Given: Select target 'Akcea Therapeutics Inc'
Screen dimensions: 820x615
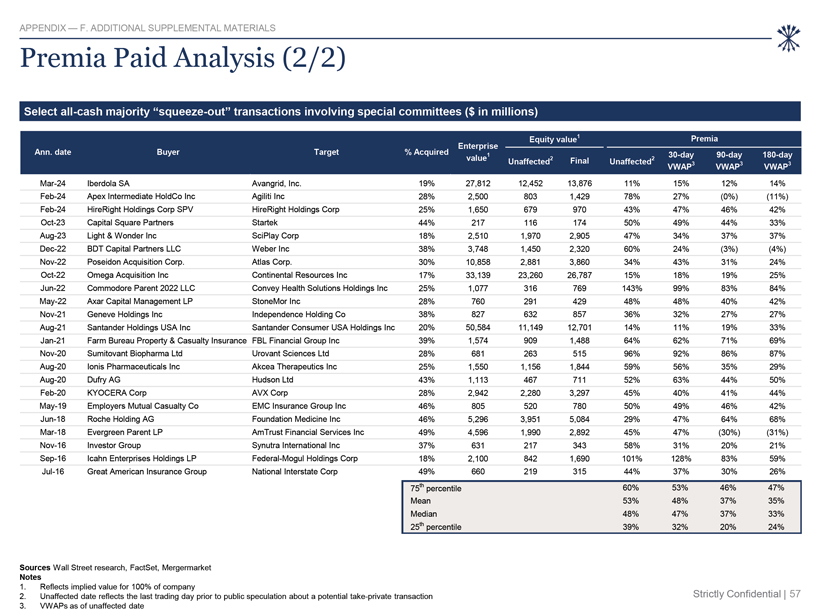Looking at the screenshot, I should [294, 367].
